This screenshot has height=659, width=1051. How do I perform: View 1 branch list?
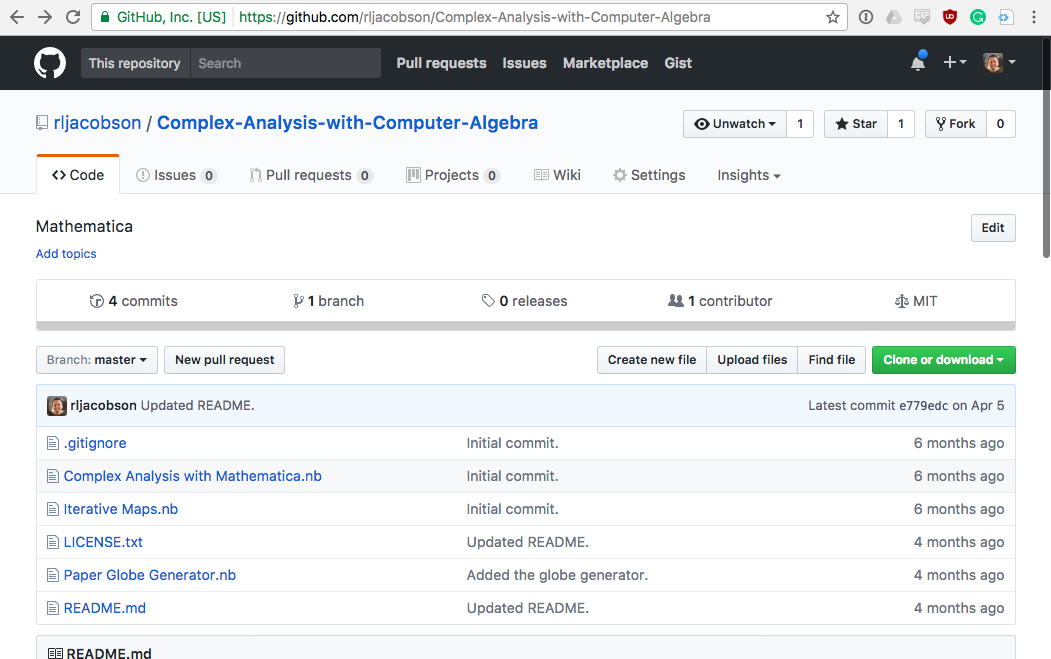tap(328, 301)
